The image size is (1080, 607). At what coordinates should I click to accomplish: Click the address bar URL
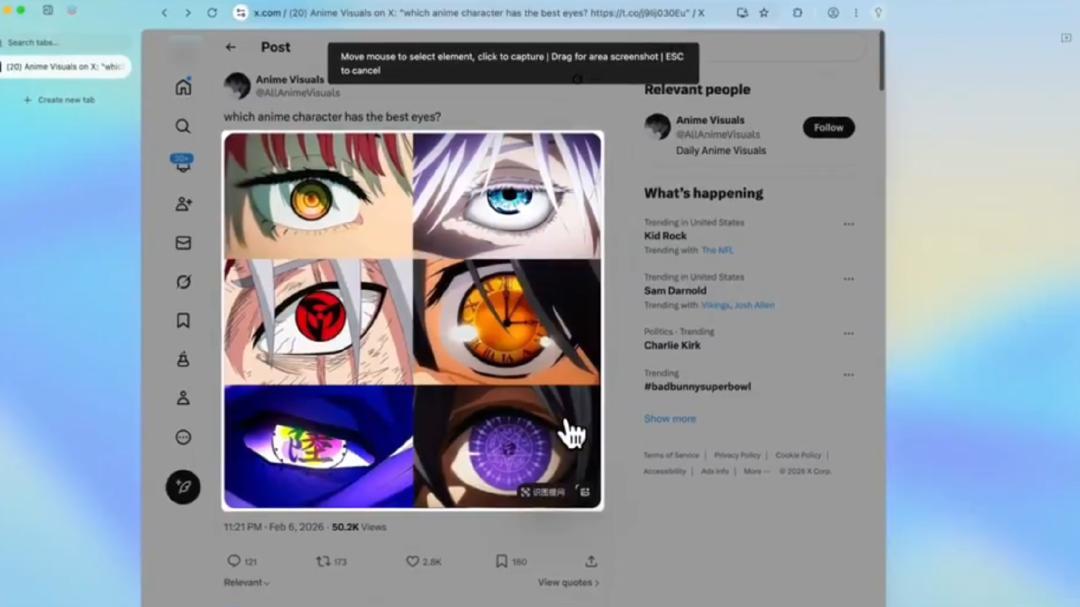point(479,12)
